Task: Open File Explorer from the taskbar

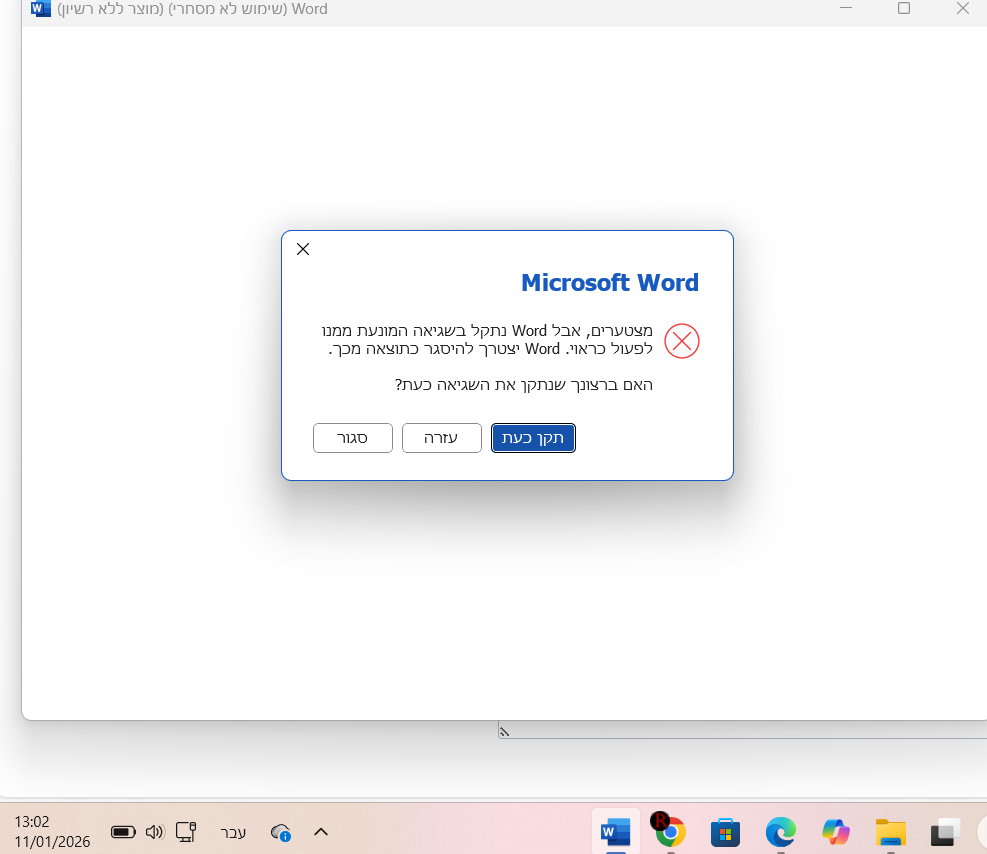Action: pos(891,832)
